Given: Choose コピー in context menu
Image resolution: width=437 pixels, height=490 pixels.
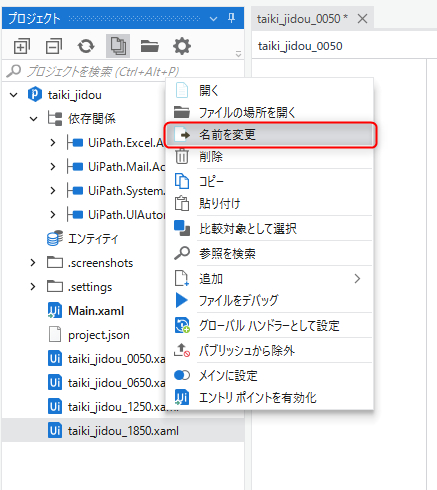Looking at the screenshot, I should pyautogui.click(x=269, y=181).
